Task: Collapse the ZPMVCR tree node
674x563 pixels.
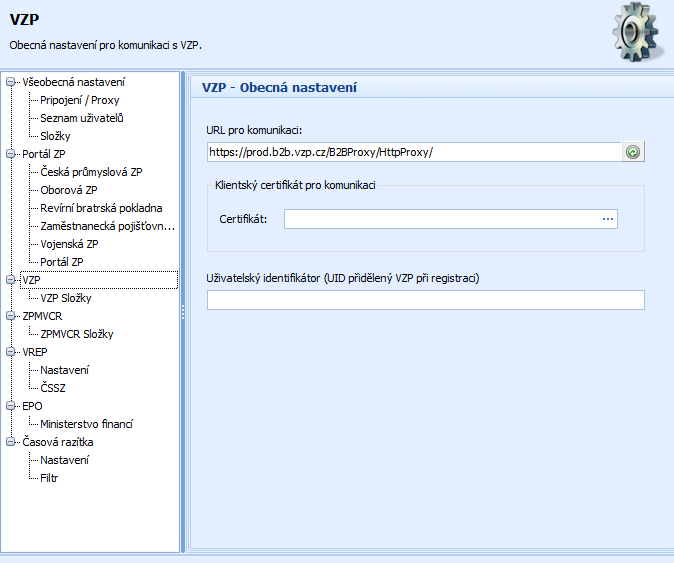Action: click(10, 316)
